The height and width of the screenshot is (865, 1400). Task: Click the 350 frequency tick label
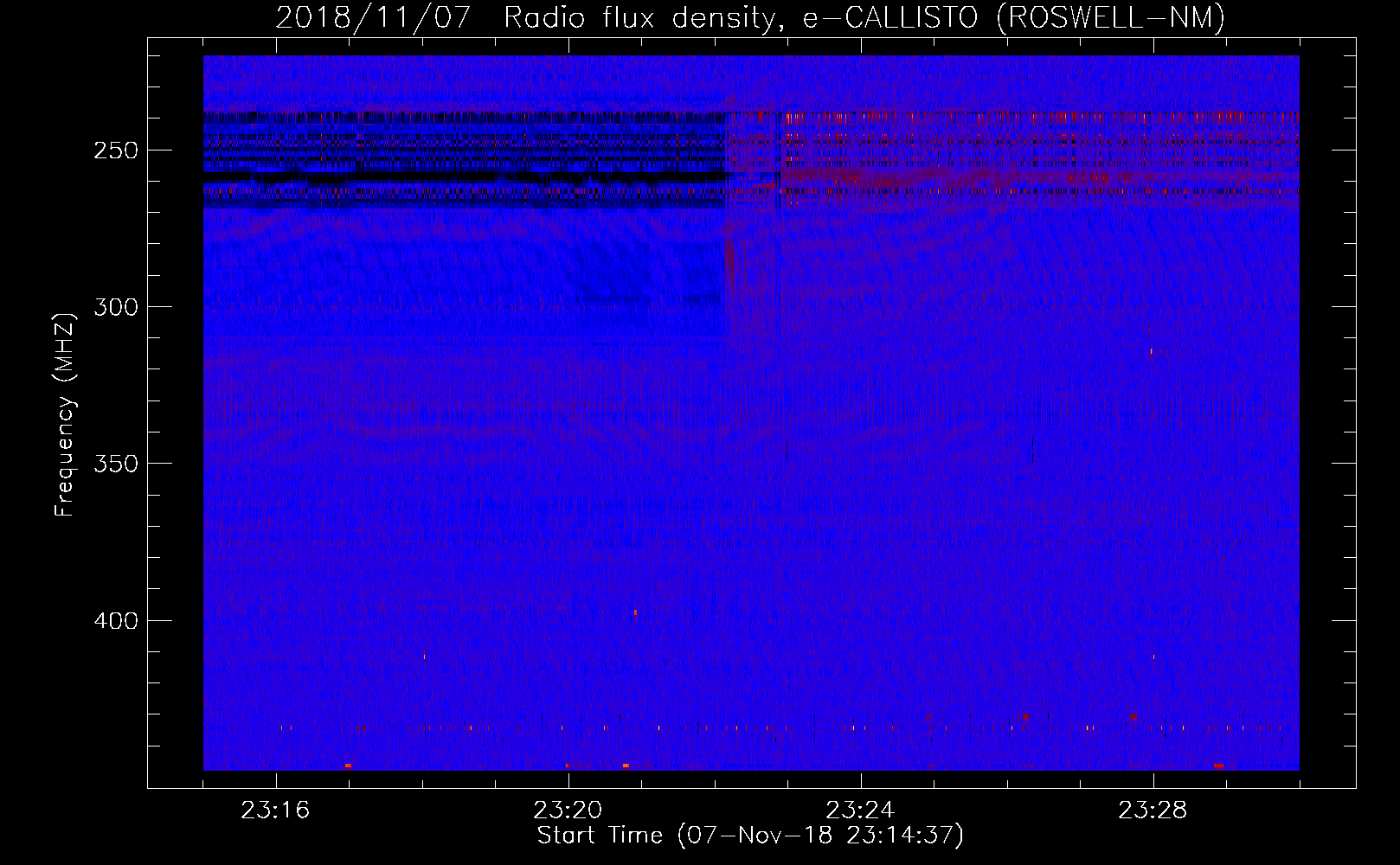[116, 465]
